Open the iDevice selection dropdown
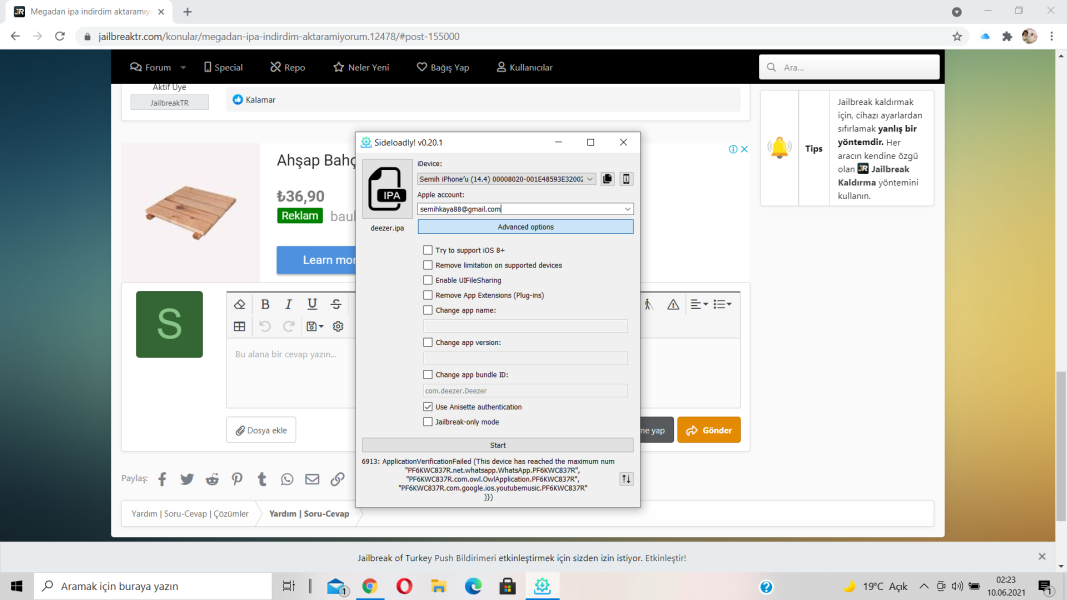Viewport: 1067px width, 600px height. coord(507,179)
